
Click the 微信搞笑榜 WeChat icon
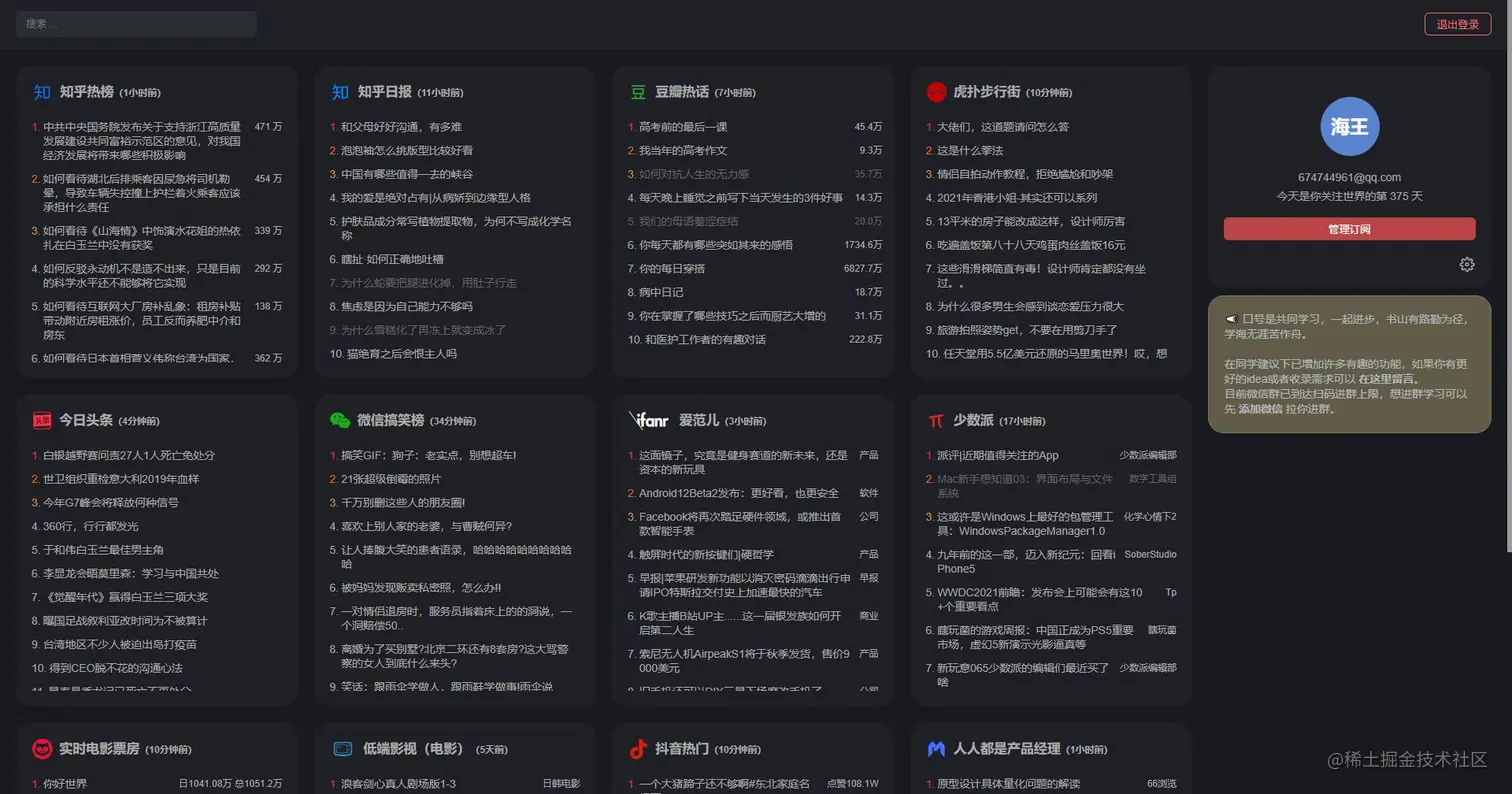(x=339, y=419)
